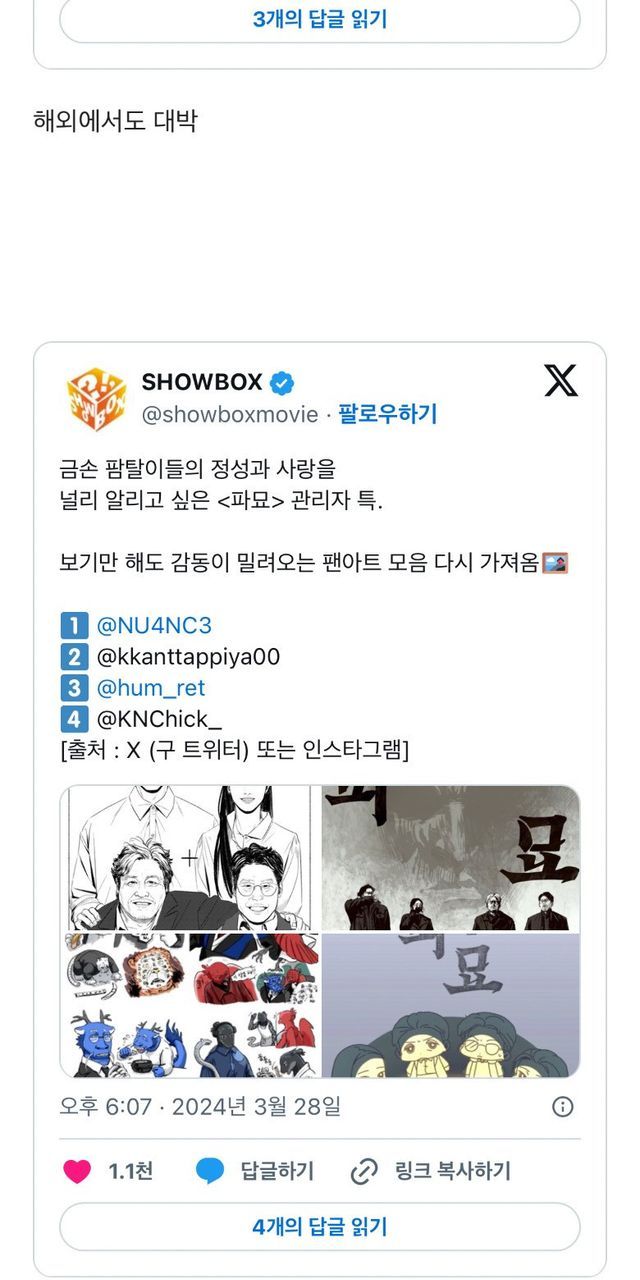Click the blue verified badge
Image resolution: width=640 pixels, height=1280 pixels.
pos(282,382)
